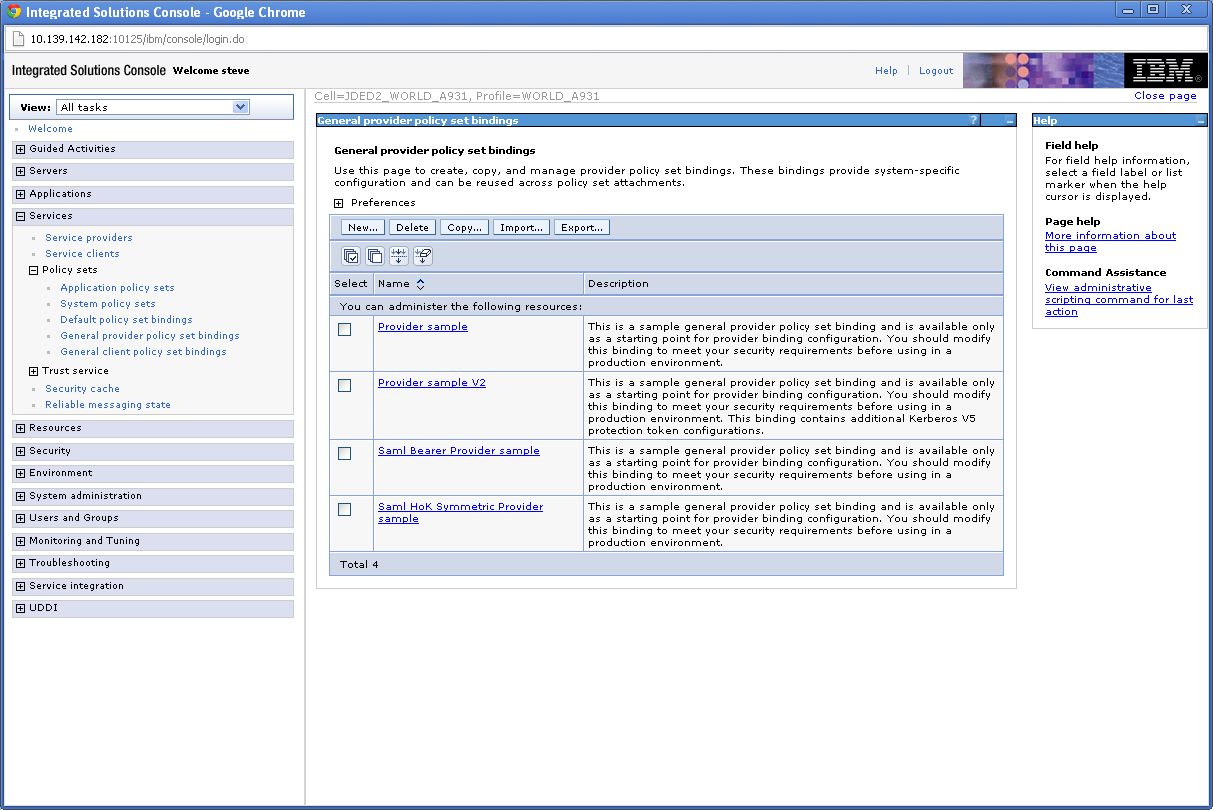This screenshot has width=1213, height=810.
Task: Clear the table filter values
Action: point(423,256)
